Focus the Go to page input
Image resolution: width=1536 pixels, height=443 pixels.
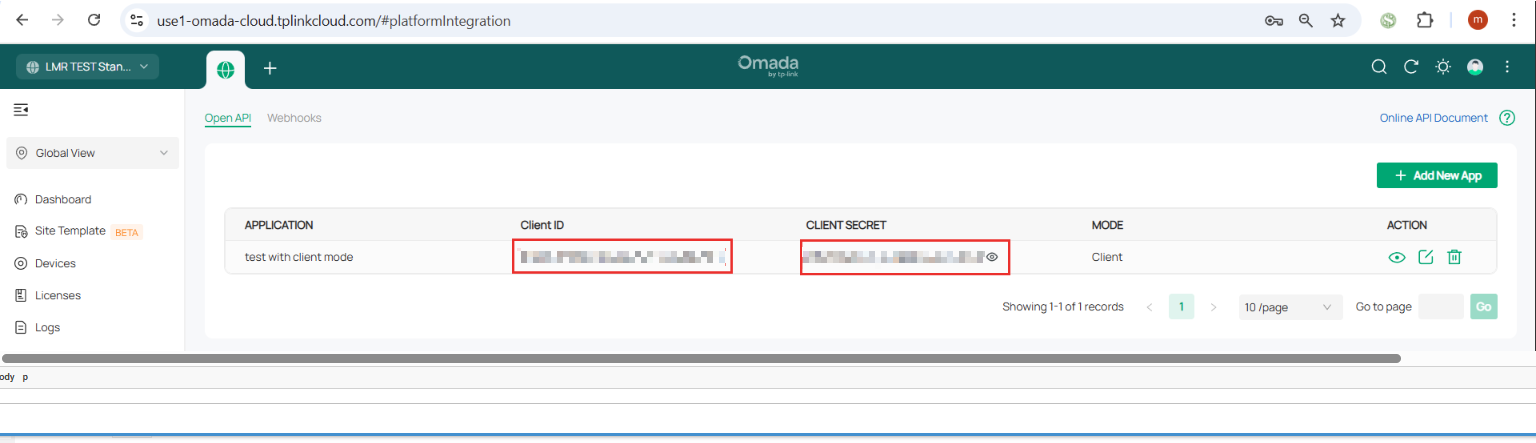1441,307
